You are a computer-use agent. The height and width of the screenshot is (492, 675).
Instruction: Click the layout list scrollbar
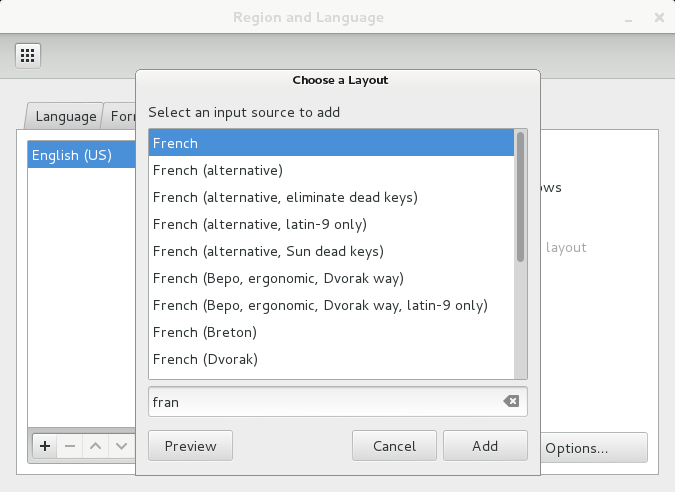pos(520,200)
